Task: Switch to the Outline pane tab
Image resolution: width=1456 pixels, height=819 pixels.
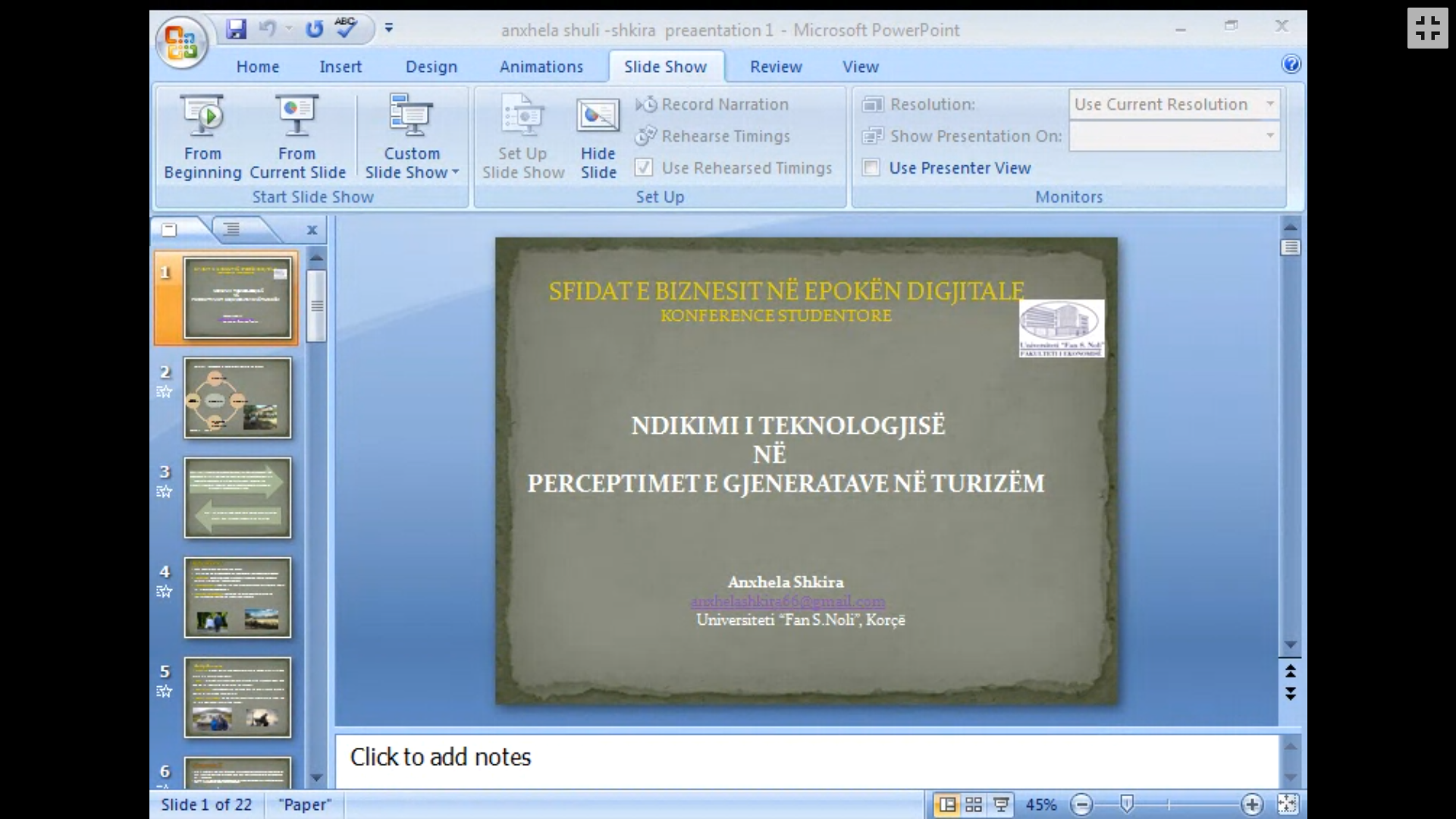Action: click(x=232, y=229)
